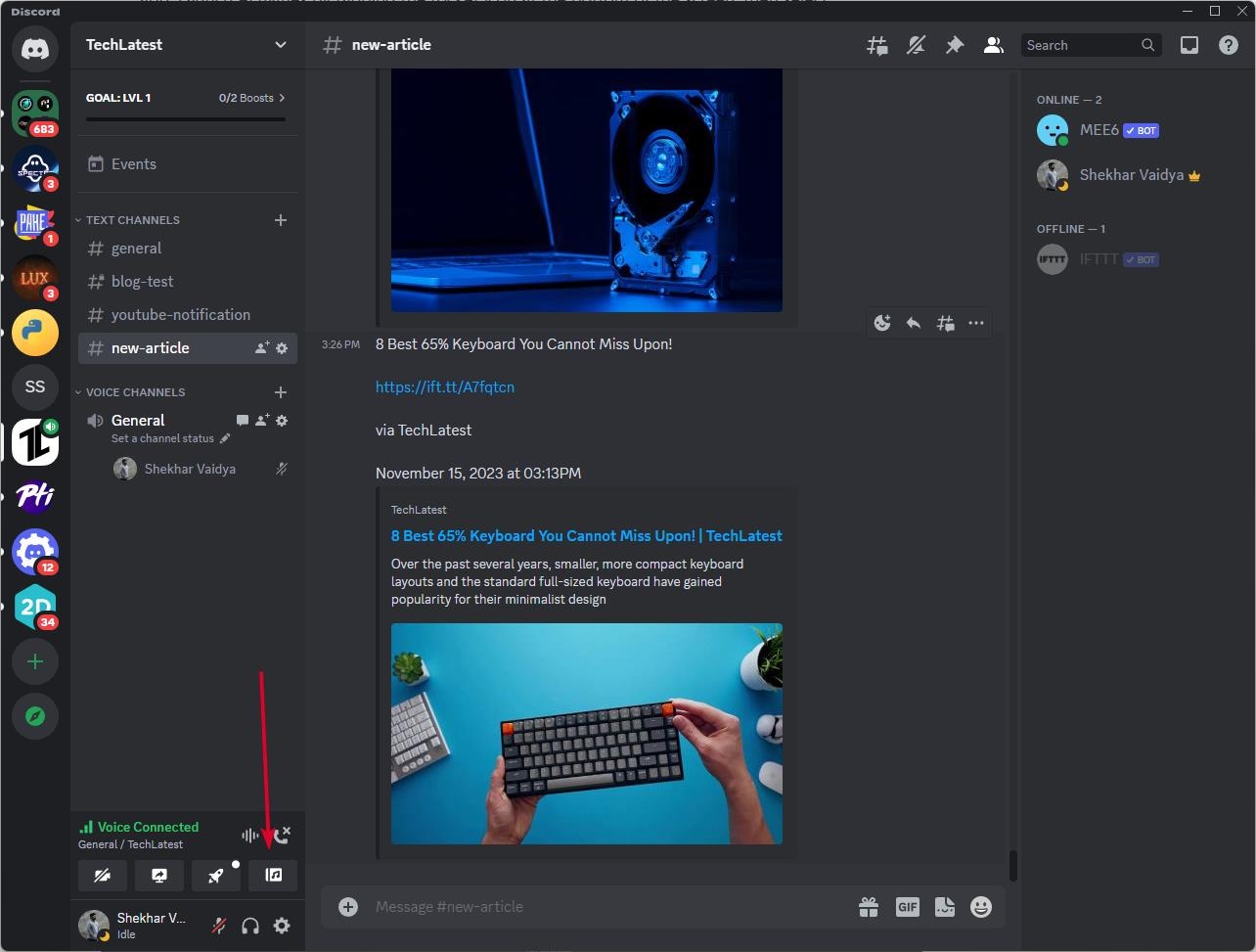Open the ift.tt/A7fqtcn link
Screen dimensions: 1256x952
click(445, 387)
